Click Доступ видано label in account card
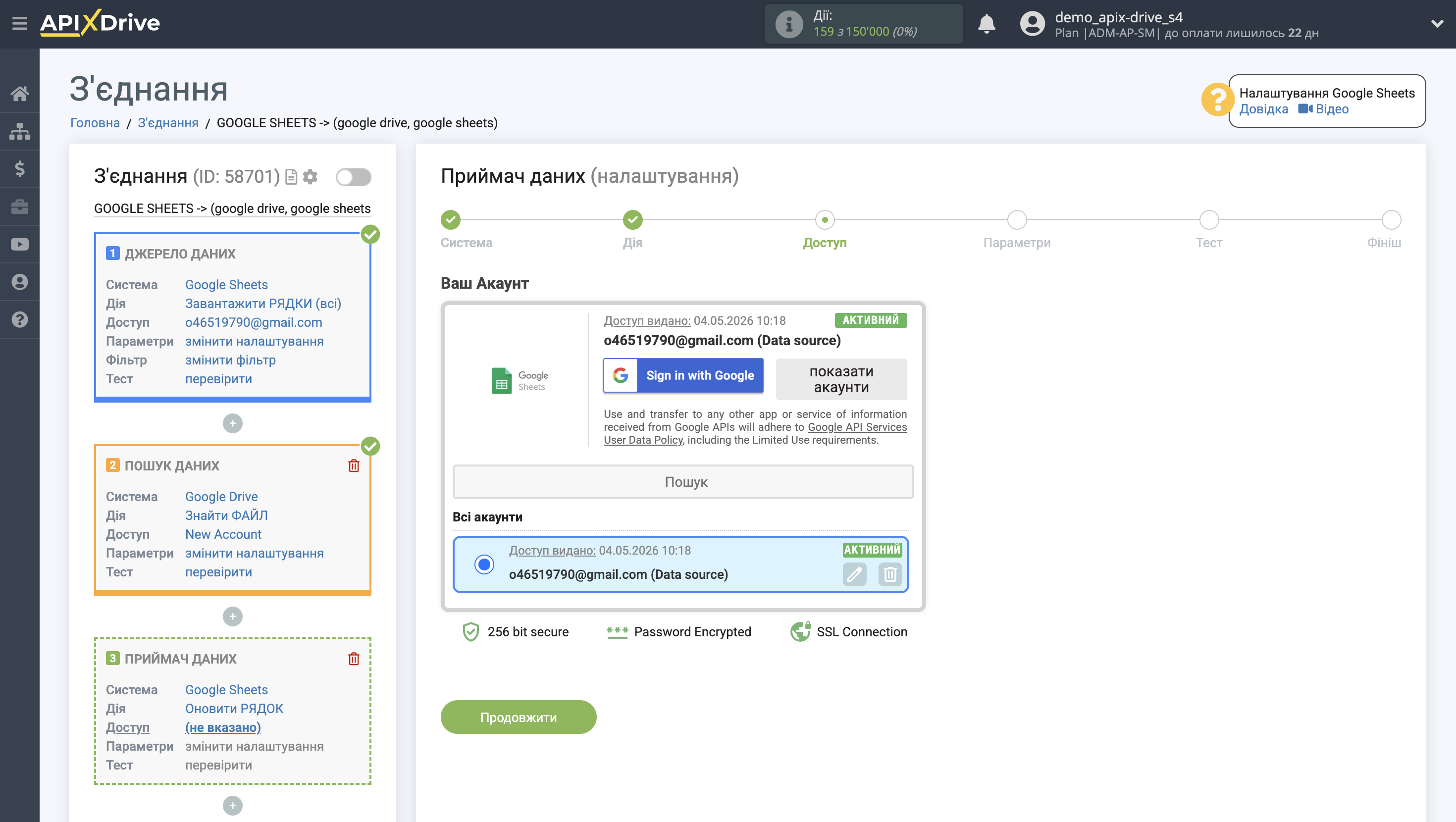 coord(647,320)
